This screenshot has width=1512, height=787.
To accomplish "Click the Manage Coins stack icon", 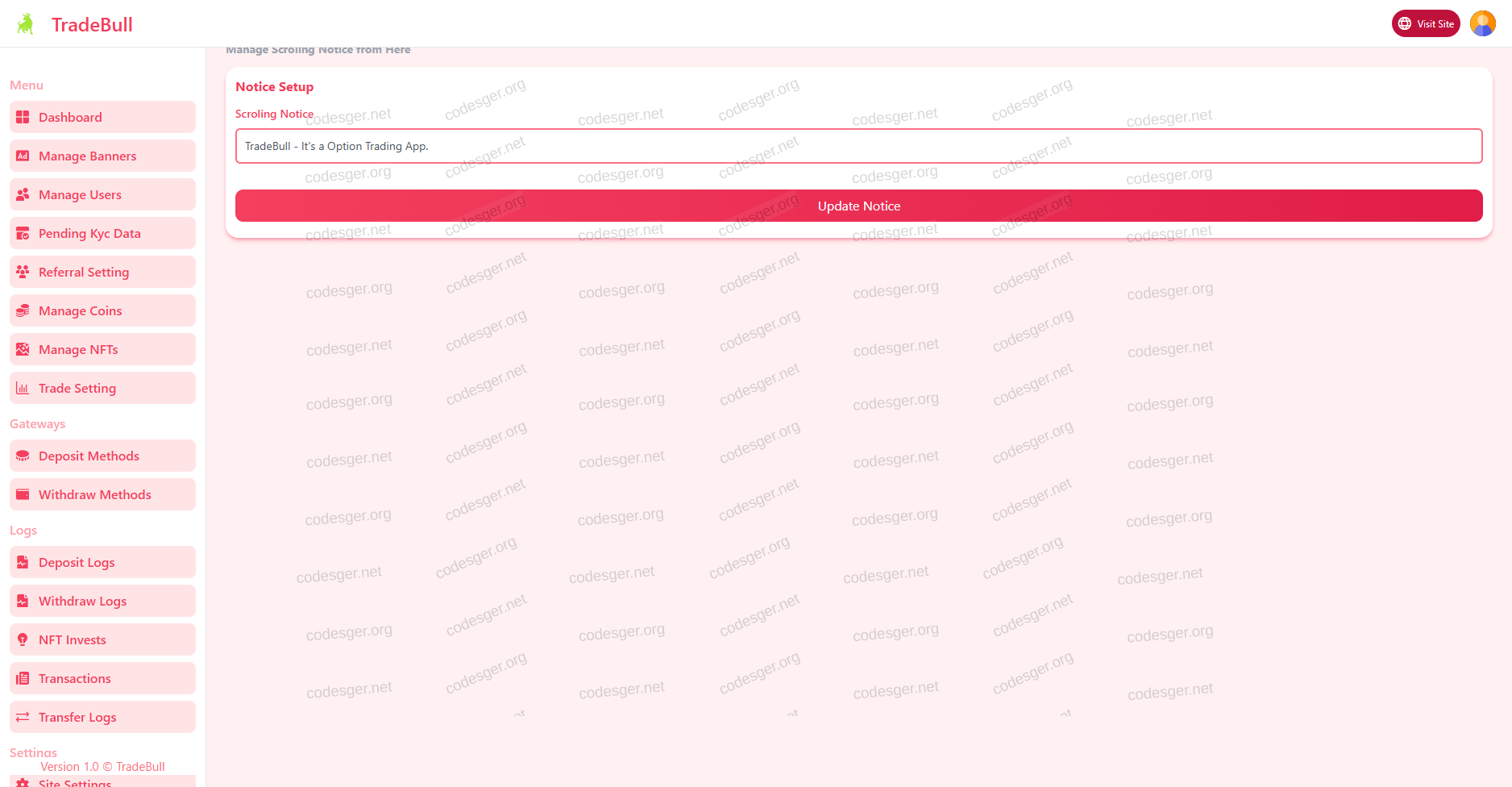I will coord(23,311).
